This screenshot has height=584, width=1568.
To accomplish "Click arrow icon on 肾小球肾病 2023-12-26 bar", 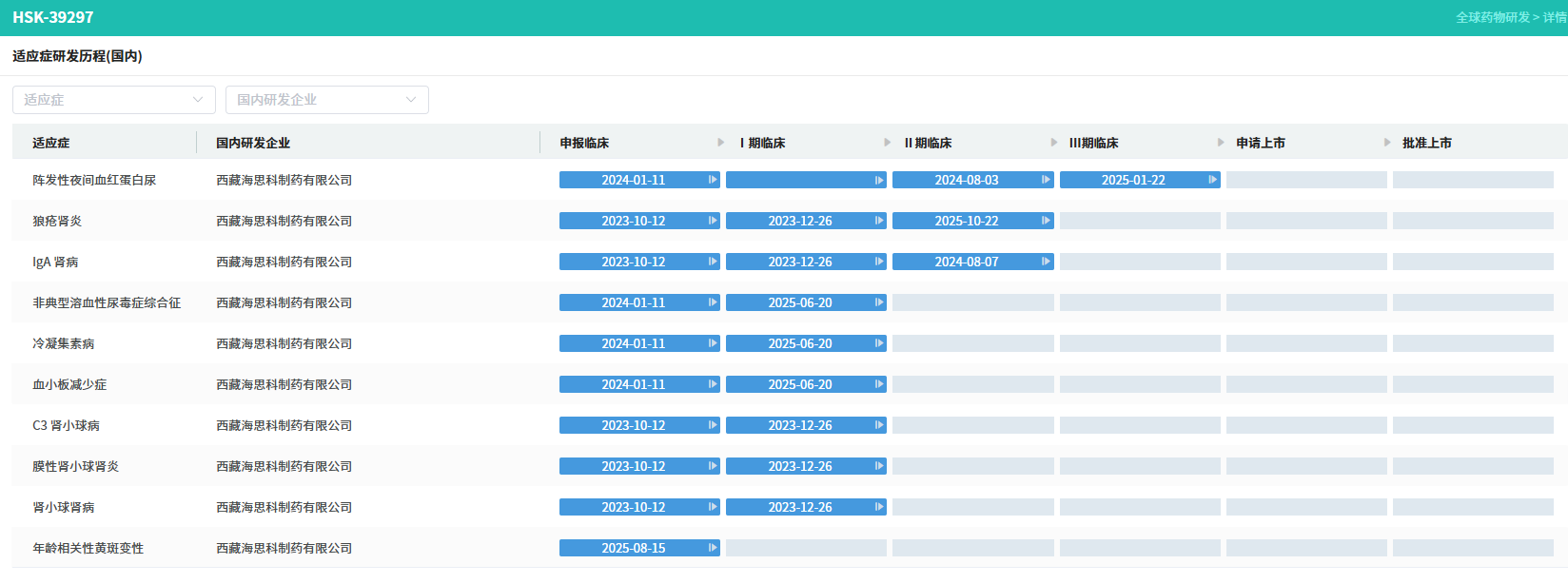I will coord(879,507).
